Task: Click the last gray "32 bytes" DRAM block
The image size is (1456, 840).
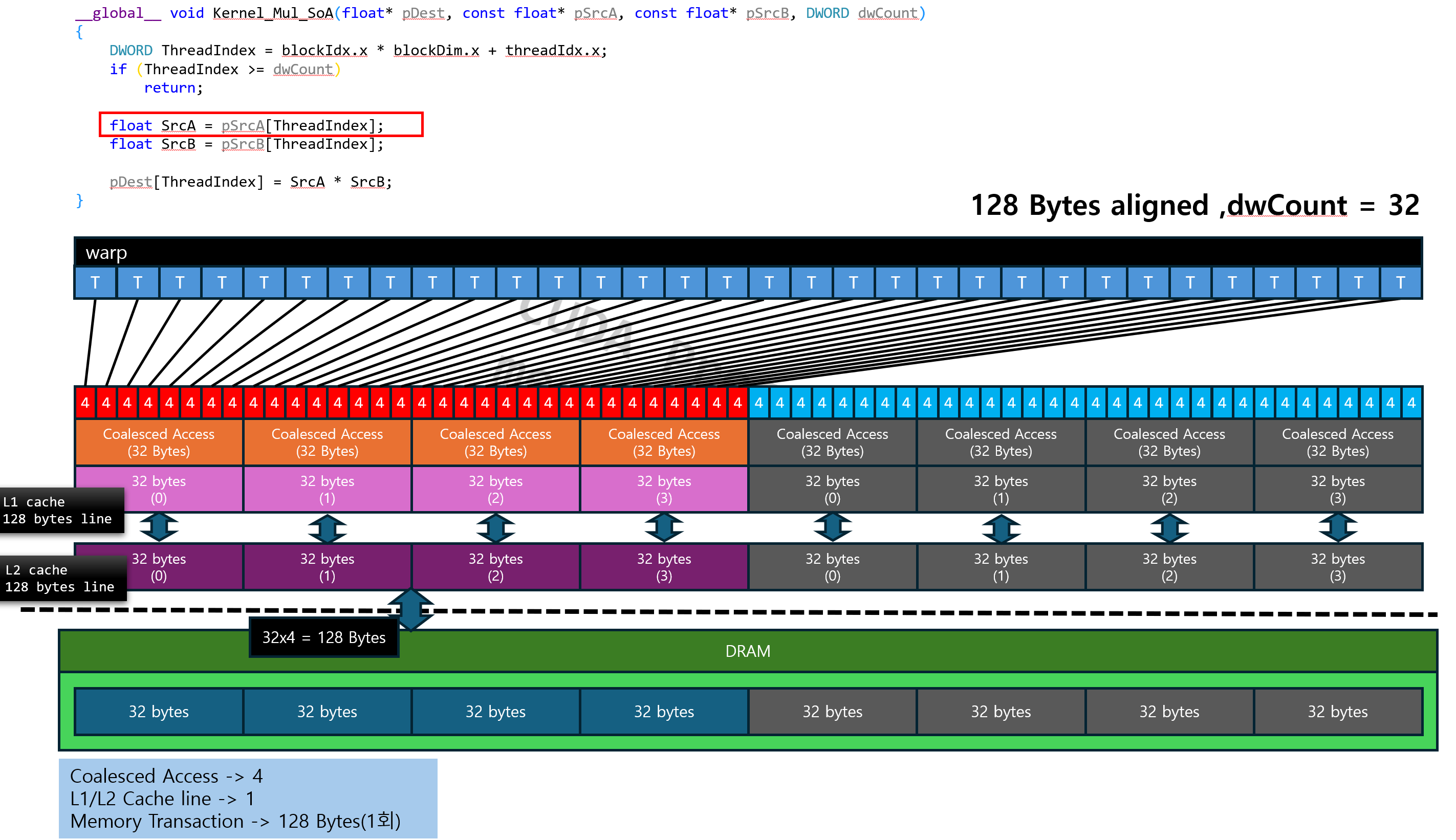Action: click(x=1338, y=712)
